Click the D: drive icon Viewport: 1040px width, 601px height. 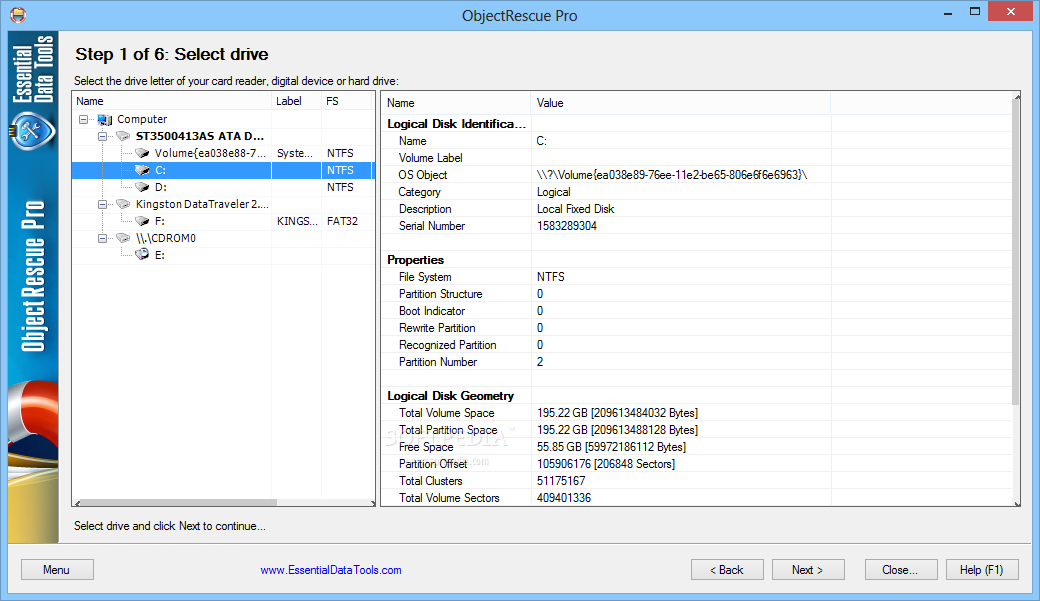(142, 188)
